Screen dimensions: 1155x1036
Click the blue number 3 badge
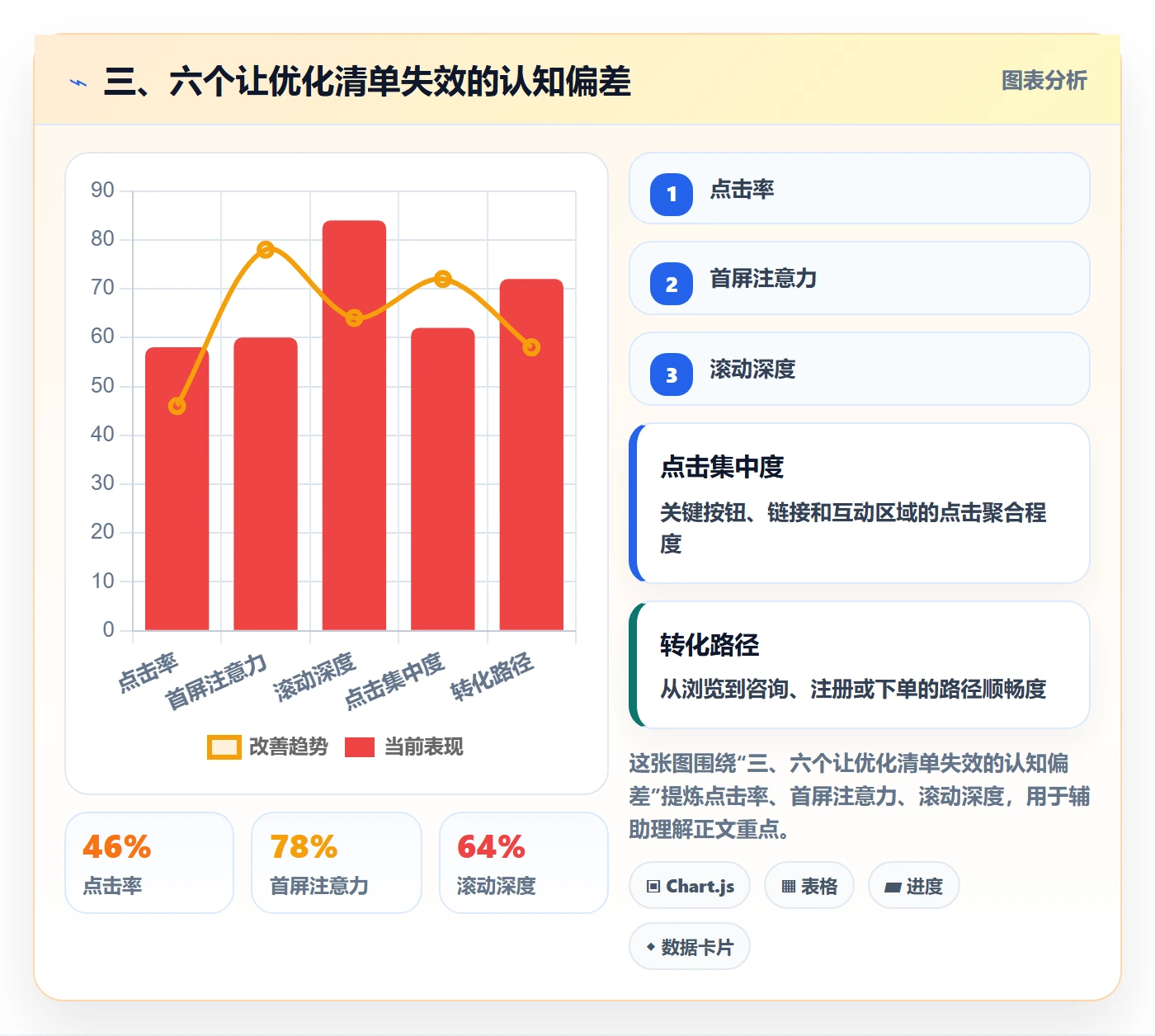point(672,374)
